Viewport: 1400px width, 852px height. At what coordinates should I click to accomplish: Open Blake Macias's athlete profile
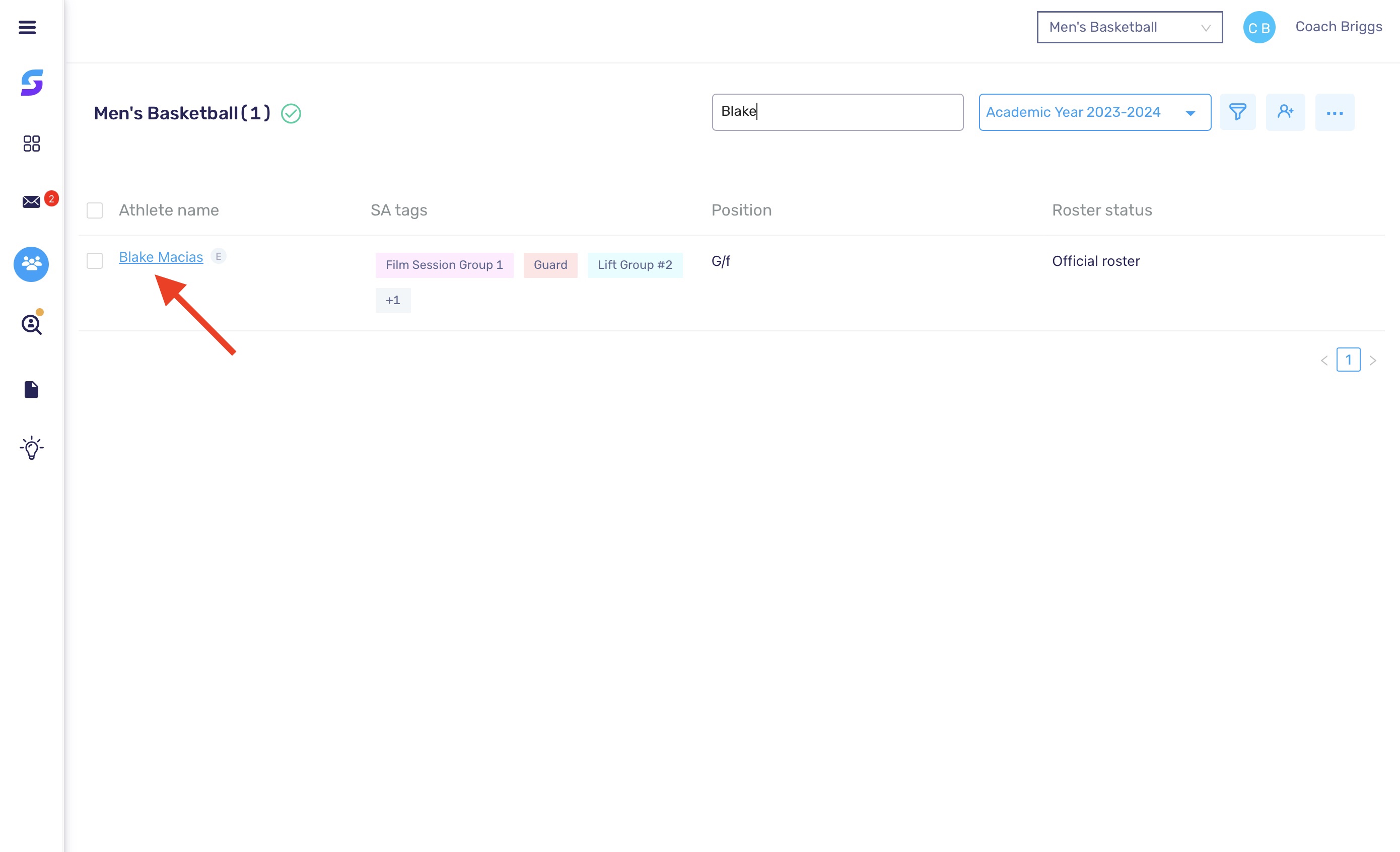point(160,256)
